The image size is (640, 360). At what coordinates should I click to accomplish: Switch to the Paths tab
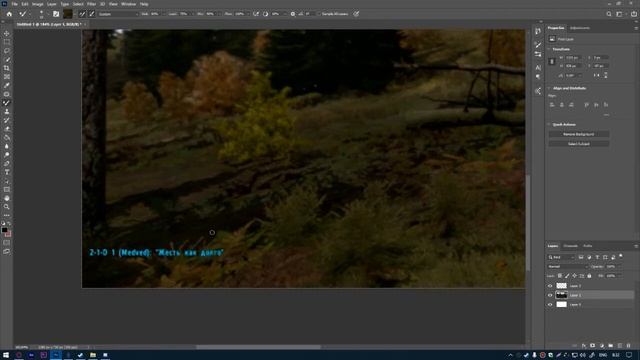coord(587,246)
